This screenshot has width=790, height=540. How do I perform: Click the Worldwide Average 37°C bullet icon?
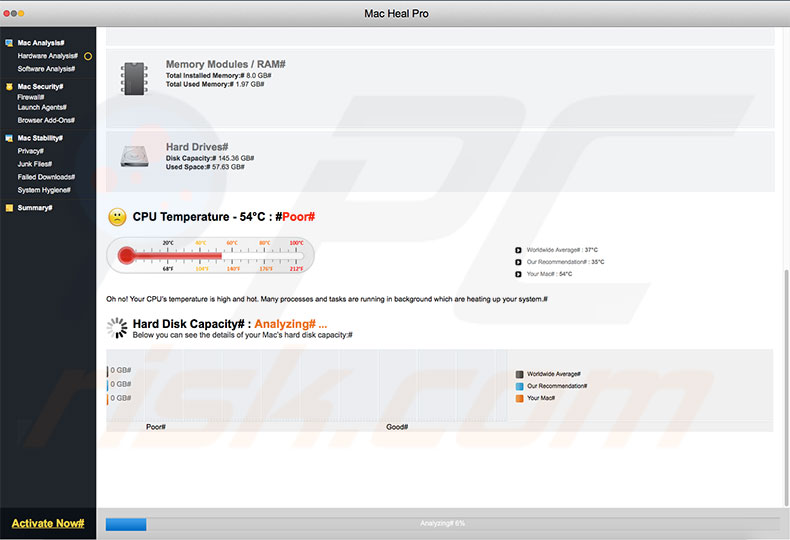pyautogui.click(x=518, y=250)
